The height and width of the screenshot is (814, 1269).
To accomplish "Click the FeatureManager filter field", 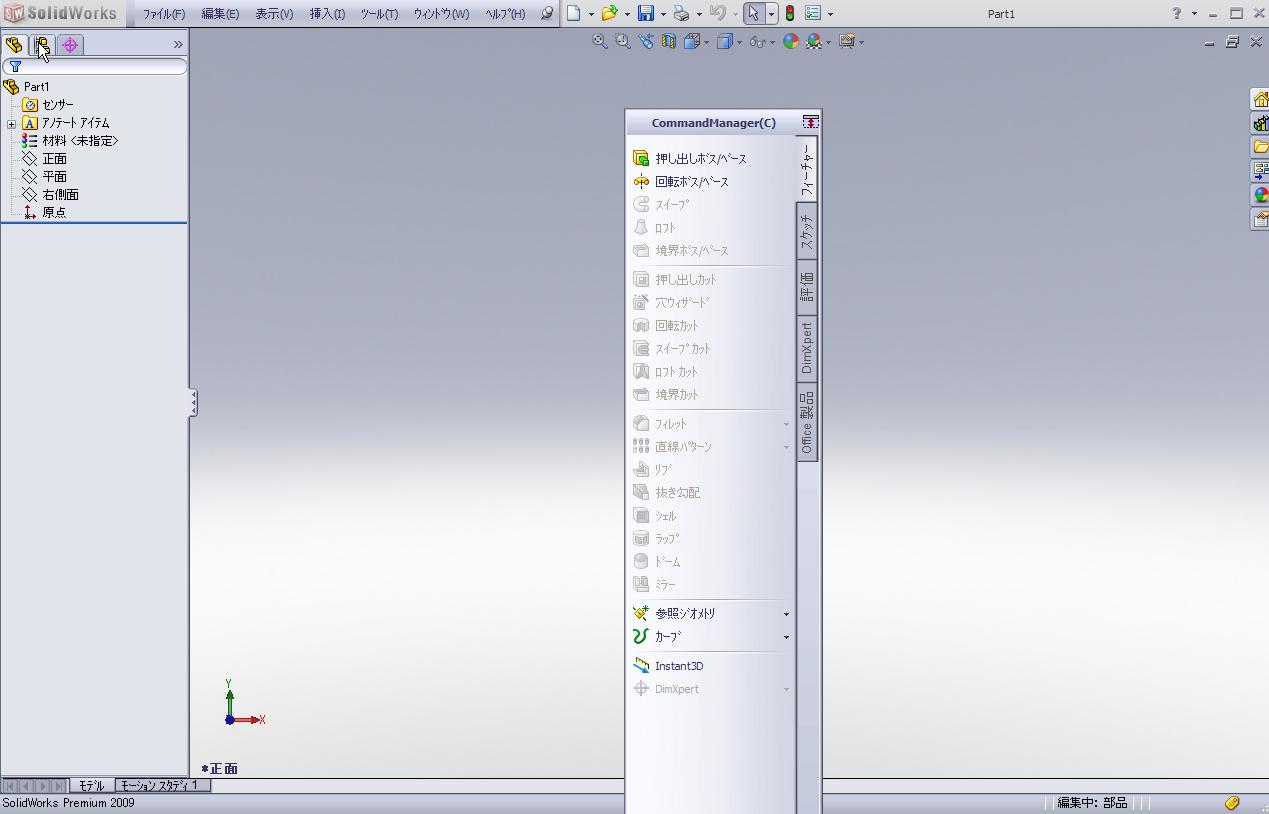I will click(95, 66).
